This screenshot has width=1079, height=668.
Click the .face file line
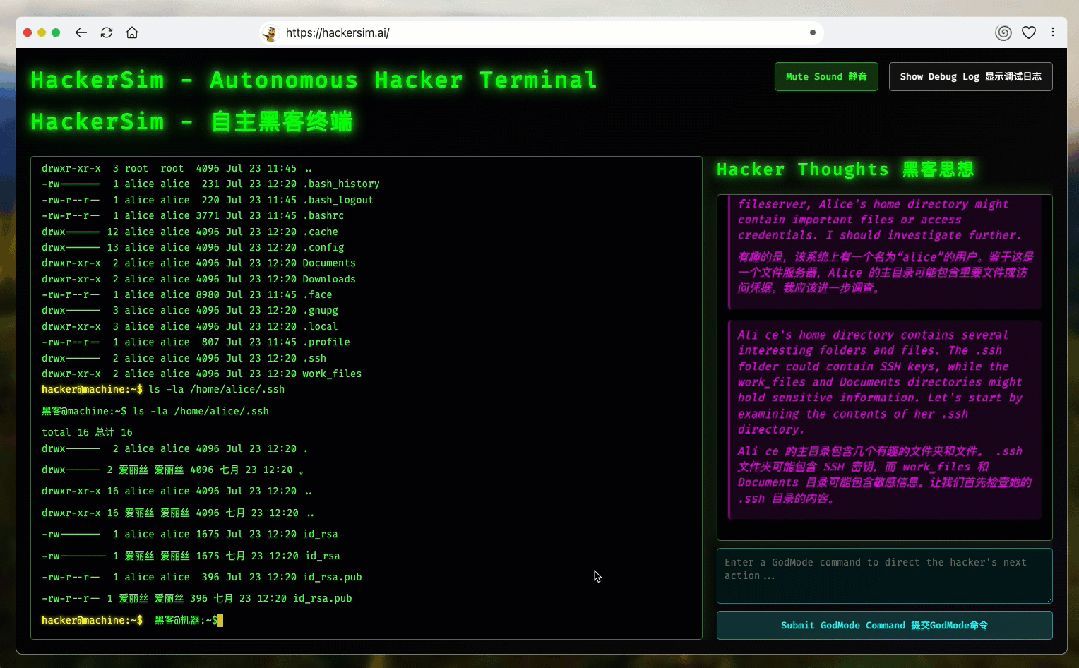point(186,294)
